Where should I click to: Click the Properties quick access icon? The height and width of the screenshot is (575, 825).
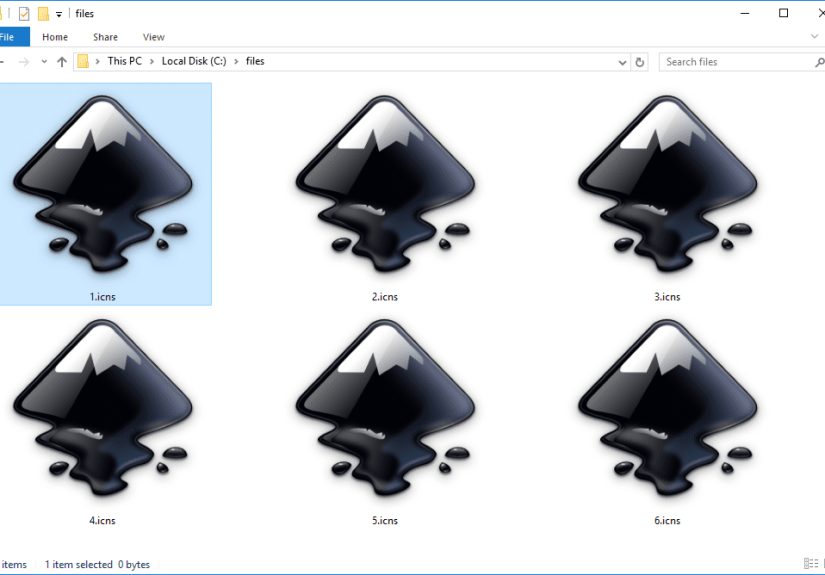pyautogui.click(x=24, y=14)
